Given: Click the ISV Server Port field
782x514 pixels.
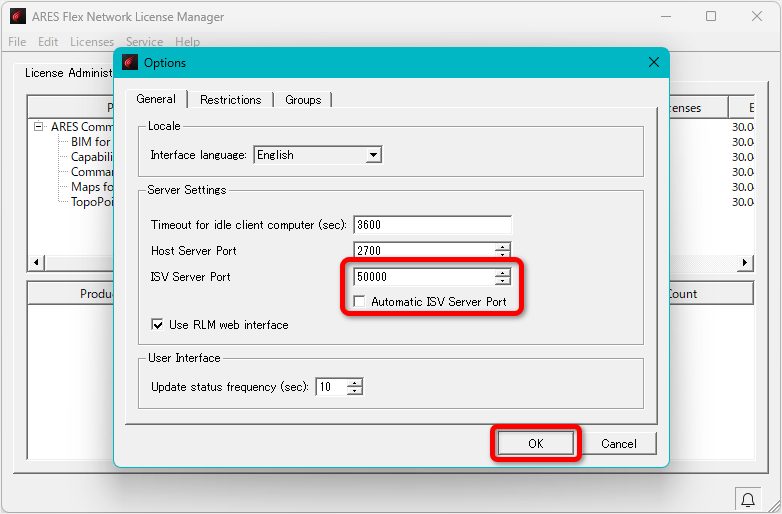Looking at the screenshot, I should click(x=424, y=277).
